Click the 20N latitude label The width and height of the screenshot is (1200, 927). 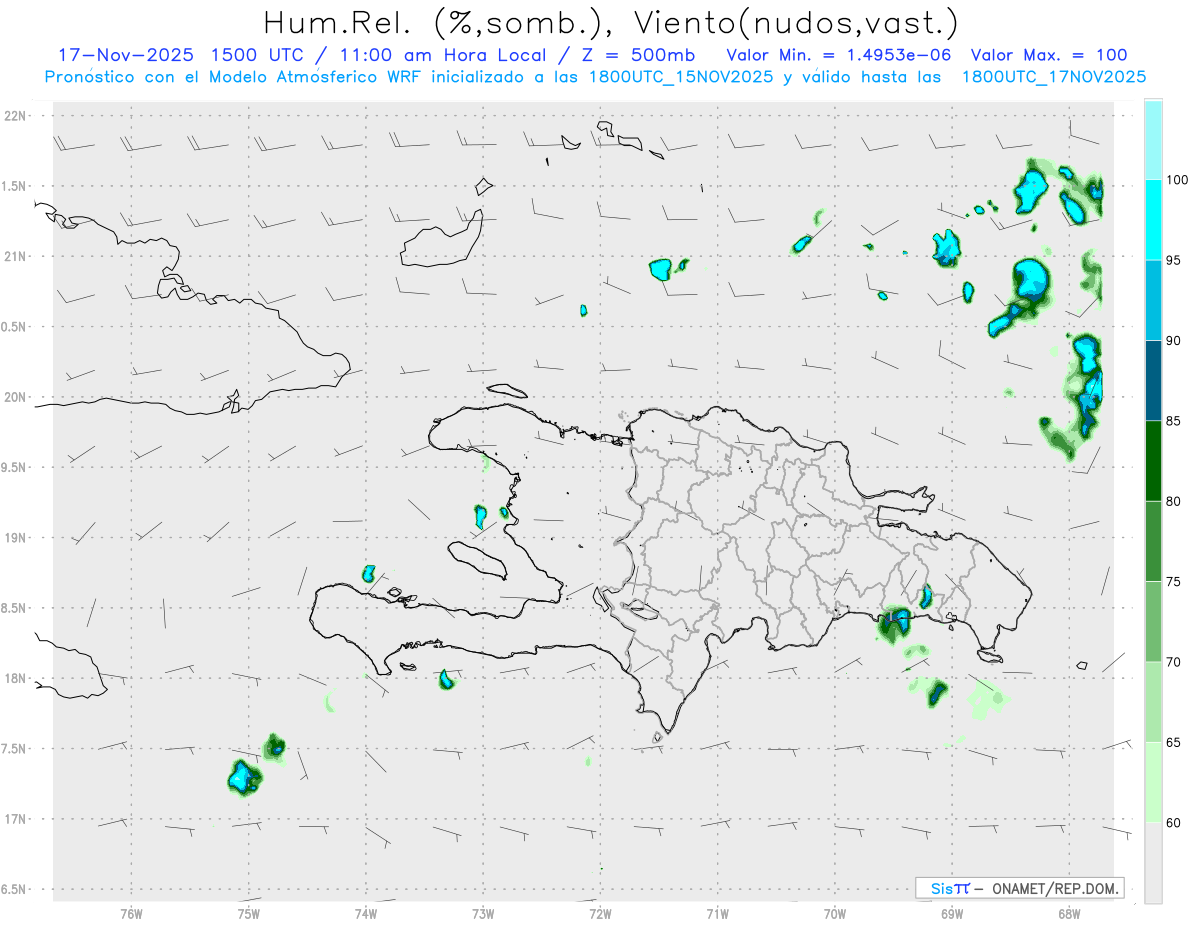click(17, 397)
